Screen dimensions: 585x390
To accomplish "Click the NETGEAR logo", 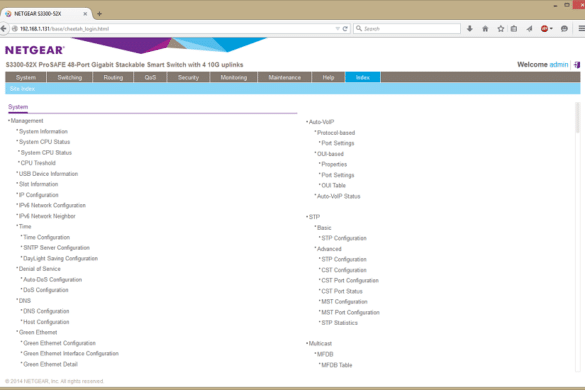I will (x=35, y=50).
